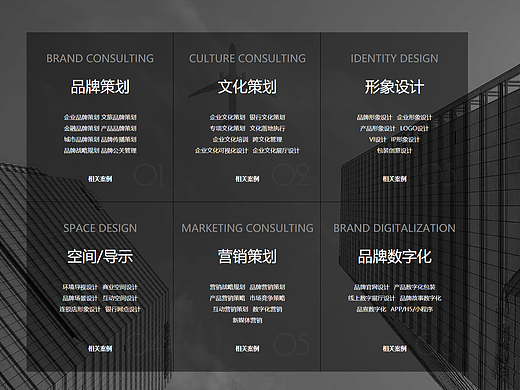520x390 pixels.
Task: Click 连锁店形象设计 service text
Action: point(80,309)
